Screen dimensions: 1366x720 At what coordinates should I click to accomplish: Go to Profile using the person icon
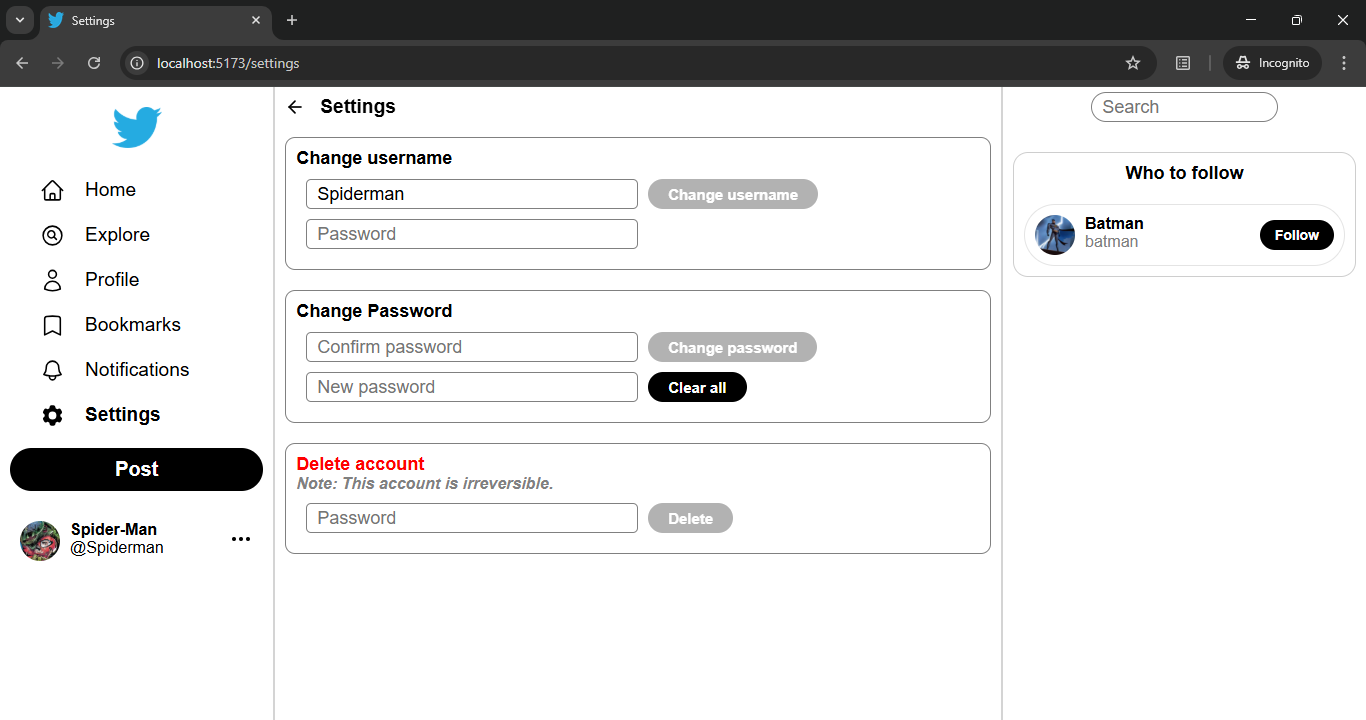pyautogui.click(x=52, y=280)
